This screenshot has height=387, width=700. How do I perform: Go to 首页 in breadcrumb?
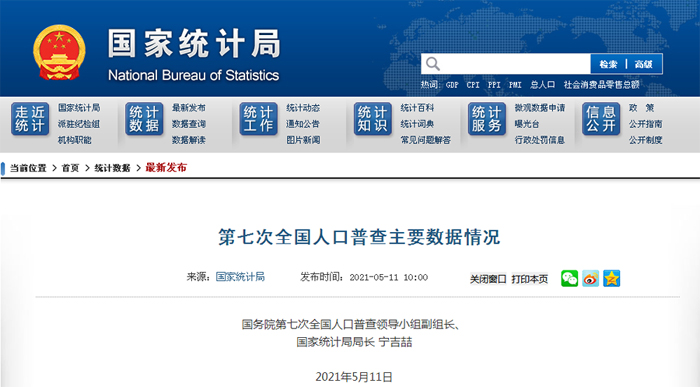(70, 168)
